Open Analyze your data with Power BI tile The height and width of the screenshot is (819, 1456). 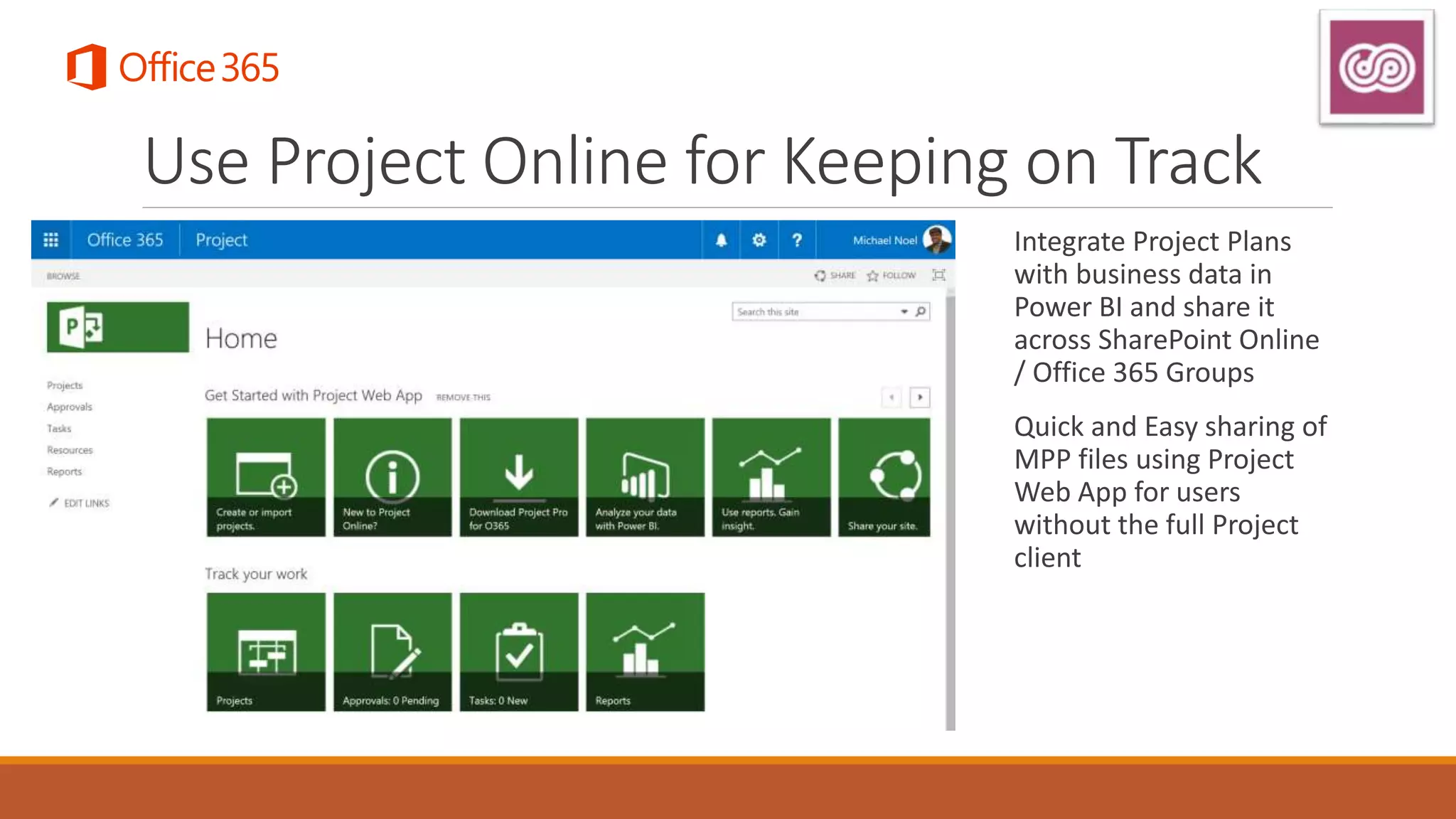coord(645,477)
